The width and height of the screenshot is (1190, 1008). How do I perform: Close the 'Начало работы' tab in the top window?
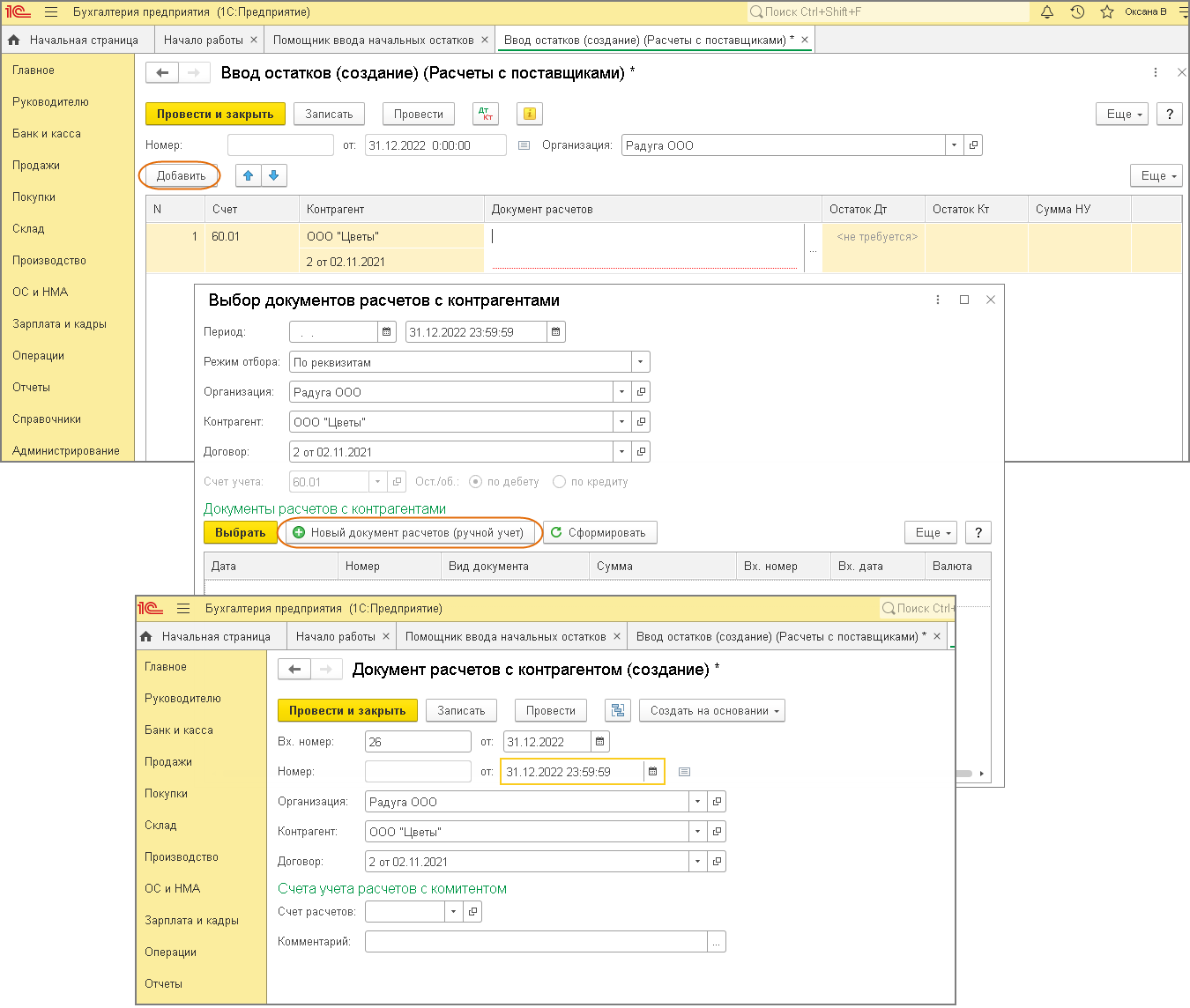pos(254,40)
